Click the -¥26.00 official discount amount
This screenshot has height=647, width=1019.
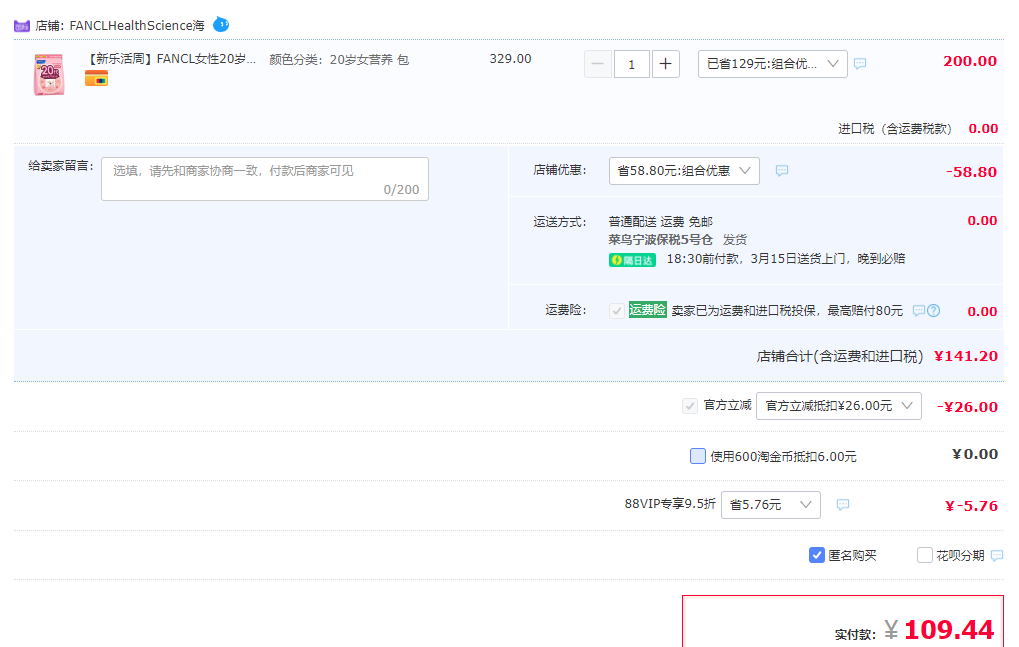[967, 407]
